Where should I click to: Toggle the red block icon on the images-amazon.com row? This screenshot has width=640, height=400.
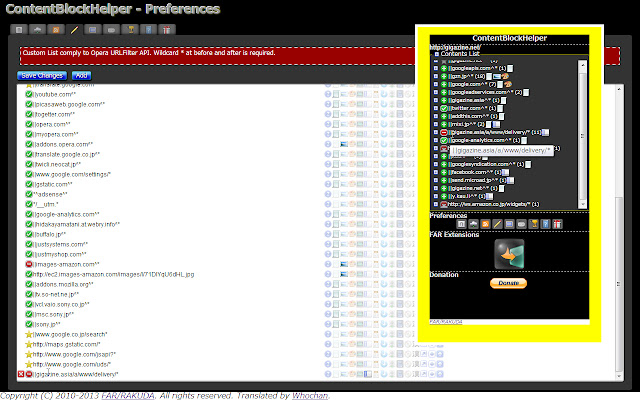point(29,264)
